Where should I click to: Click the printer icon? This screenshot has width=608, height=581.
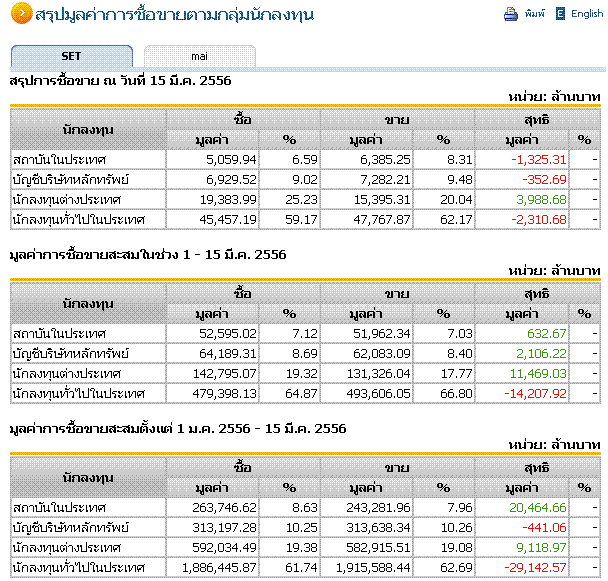point(511,14)
